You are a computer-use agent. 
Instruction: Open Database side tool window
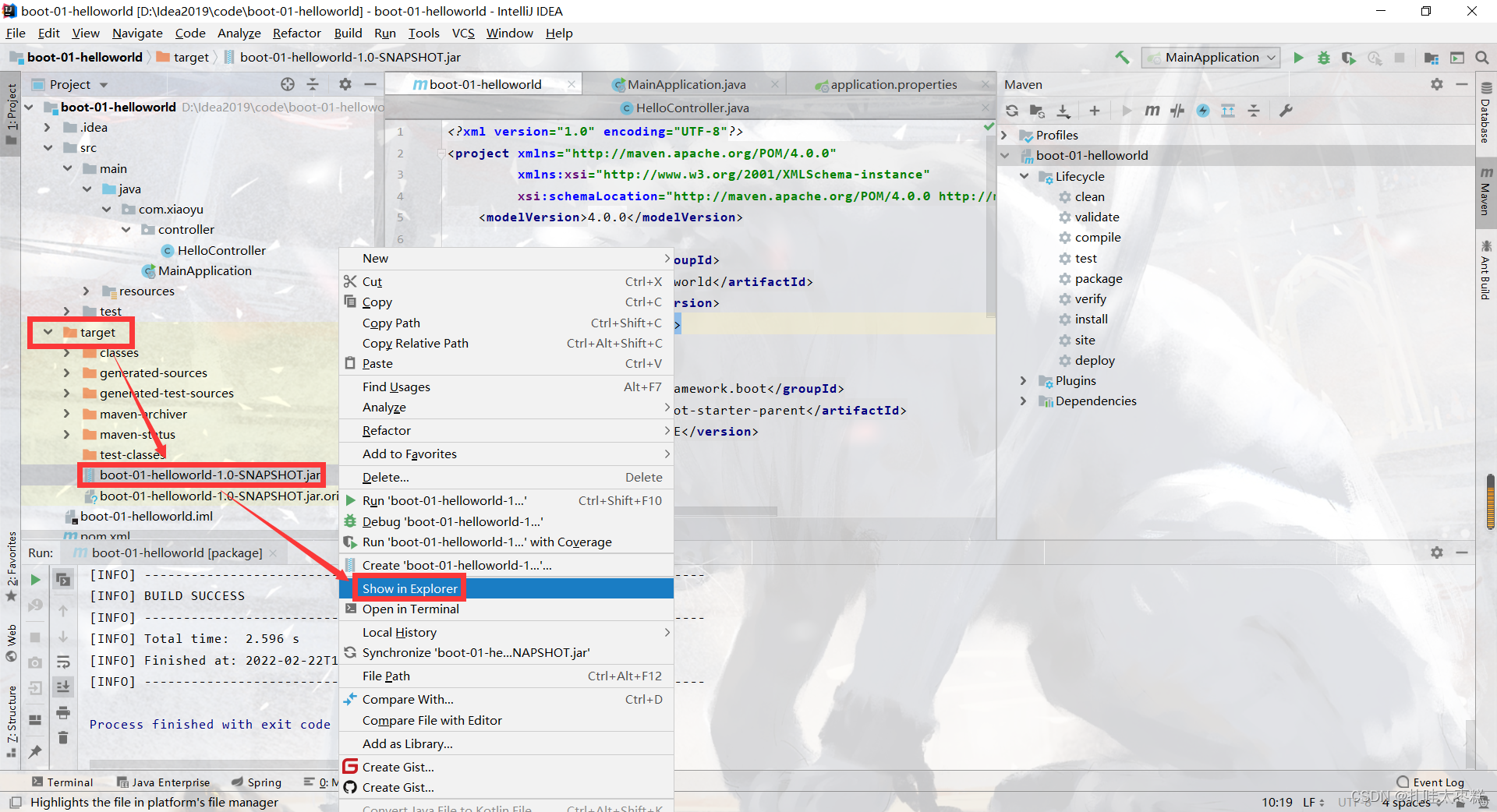[x=1486, y=113]
